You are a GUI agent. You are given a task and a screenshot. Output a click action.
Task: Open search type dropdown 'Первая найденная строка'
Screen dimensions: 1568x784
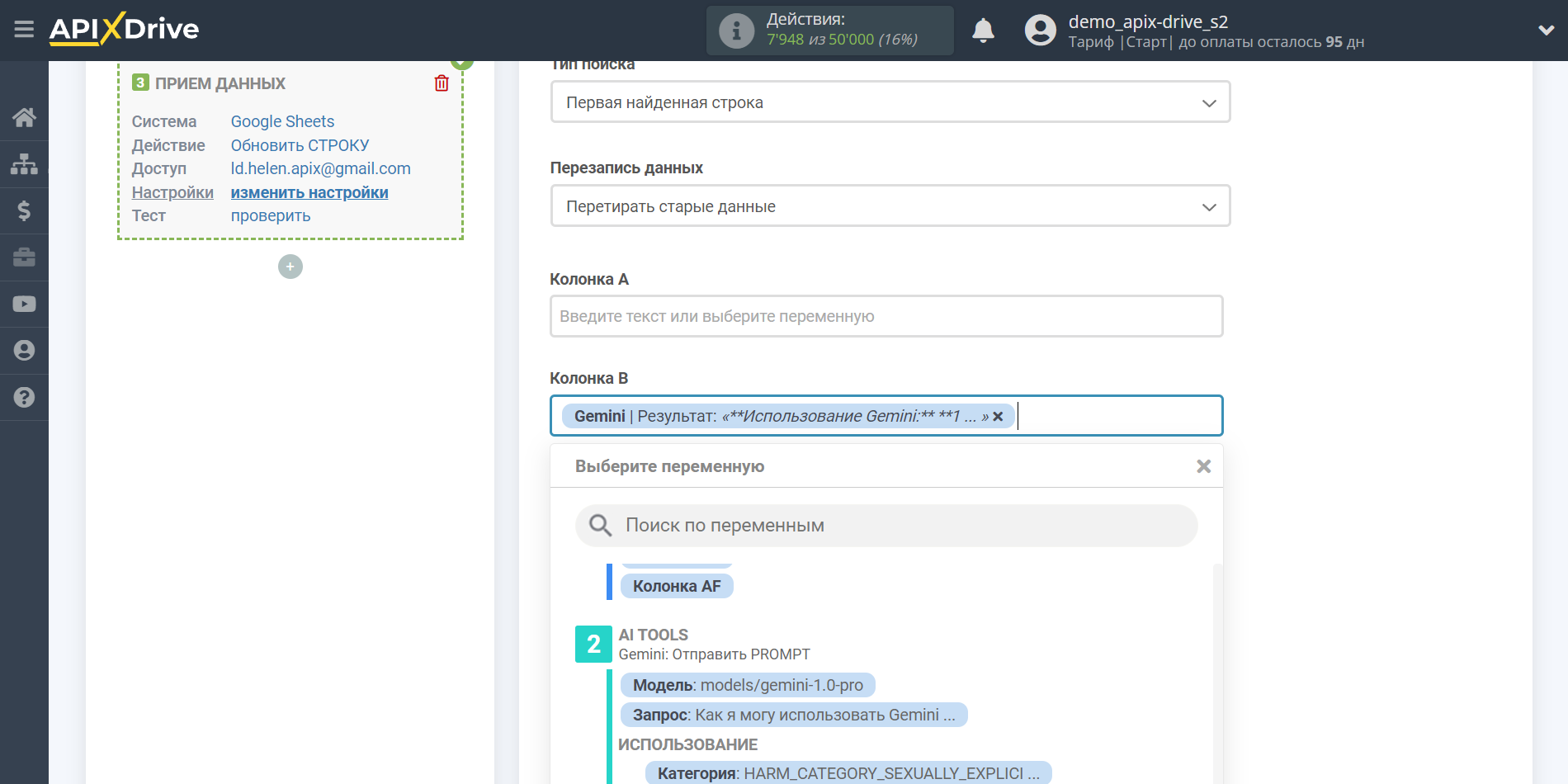890,102
